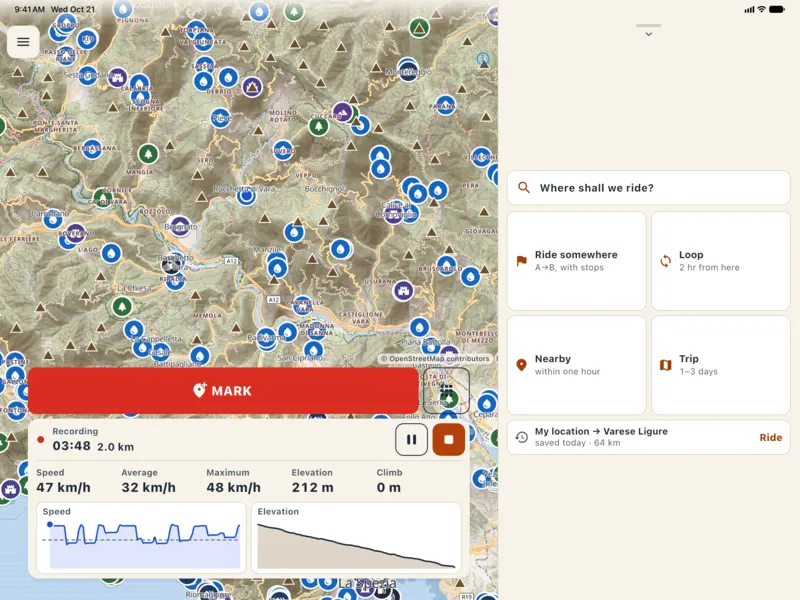800x600 pixels.
Task: Pause the ride recording
Action: point(411,439)
